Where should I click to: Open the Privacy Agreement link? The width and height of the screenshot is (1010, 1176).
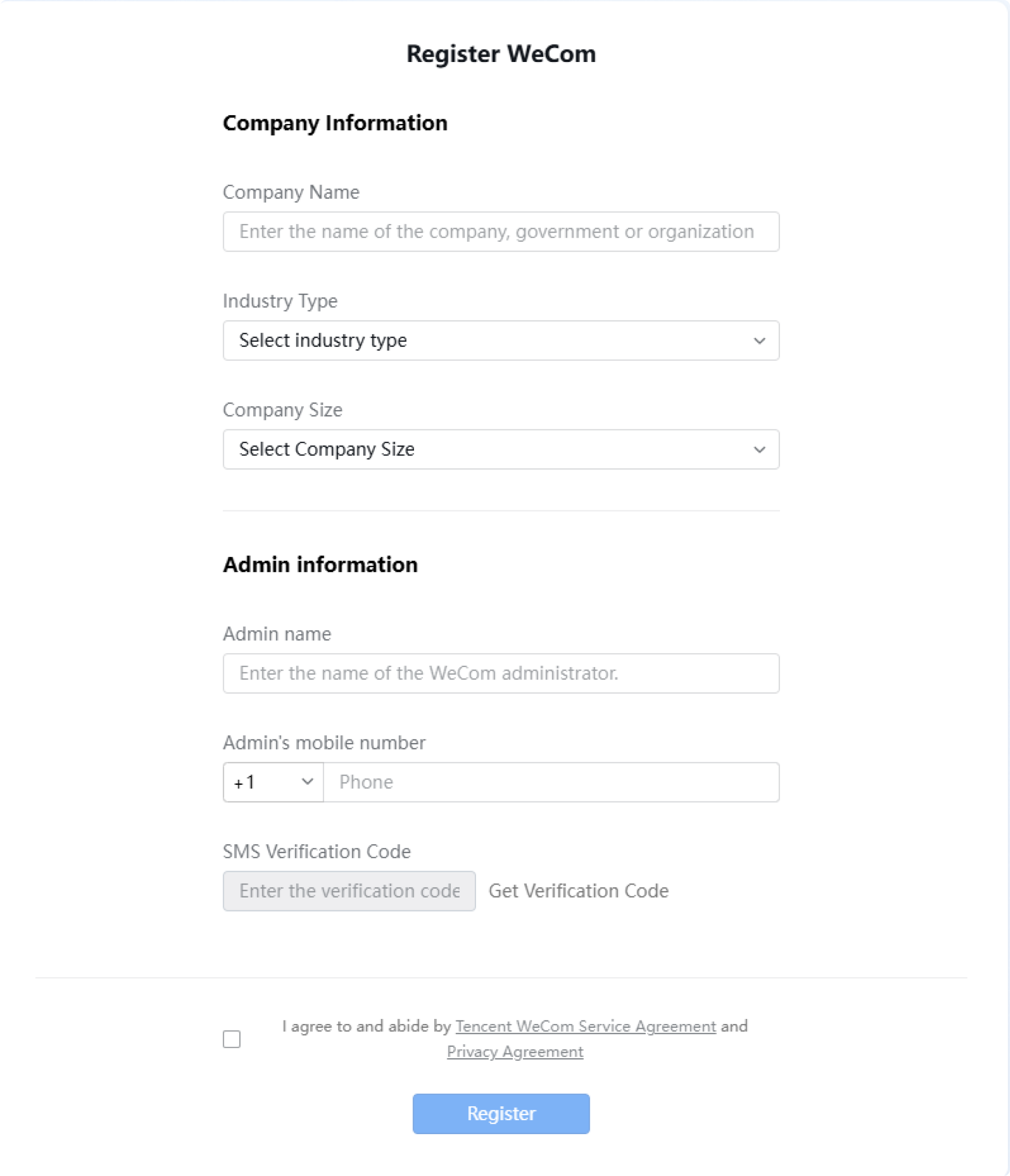[x=515, y=1051]
